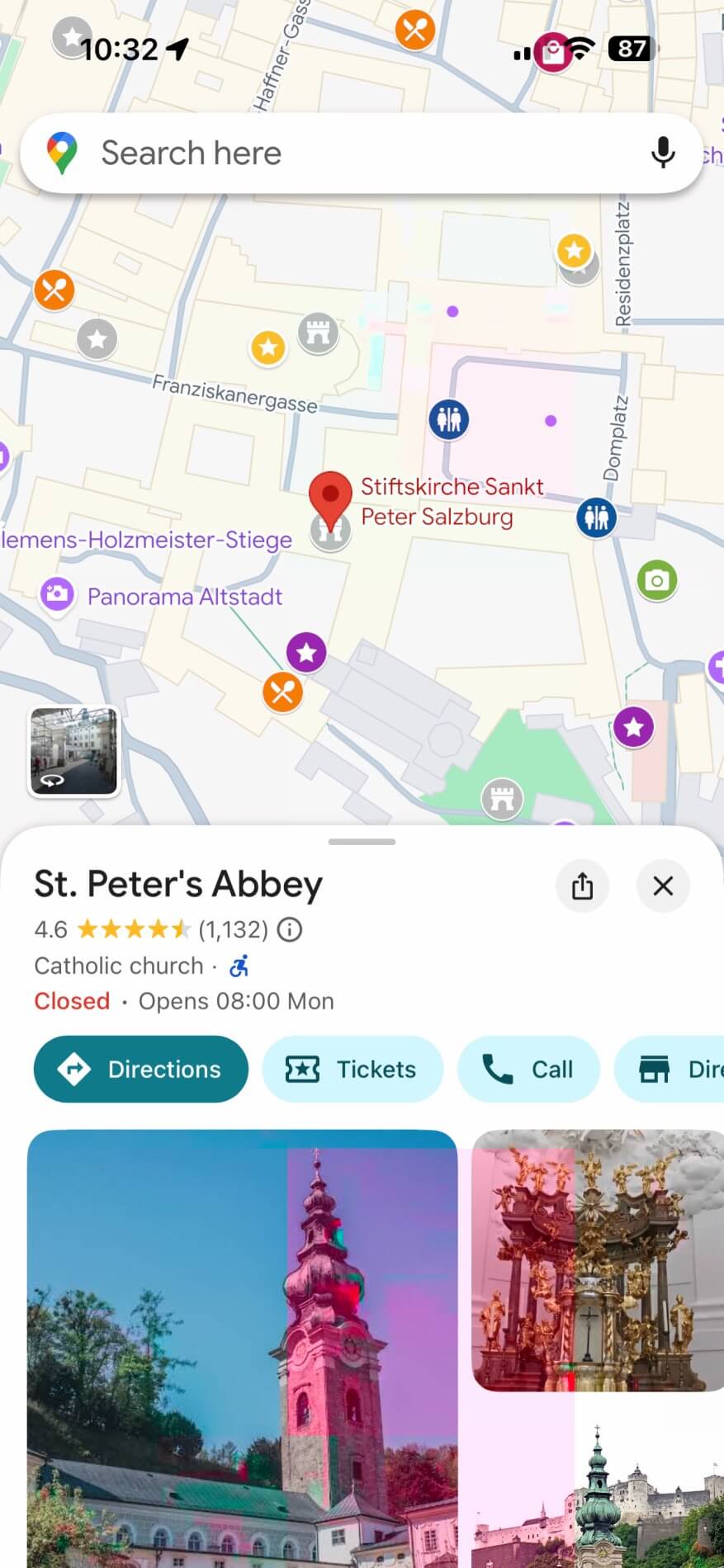Open the golden altar photo
This screenshot has height=1568, width=724.
click(x=598, y=1260)
